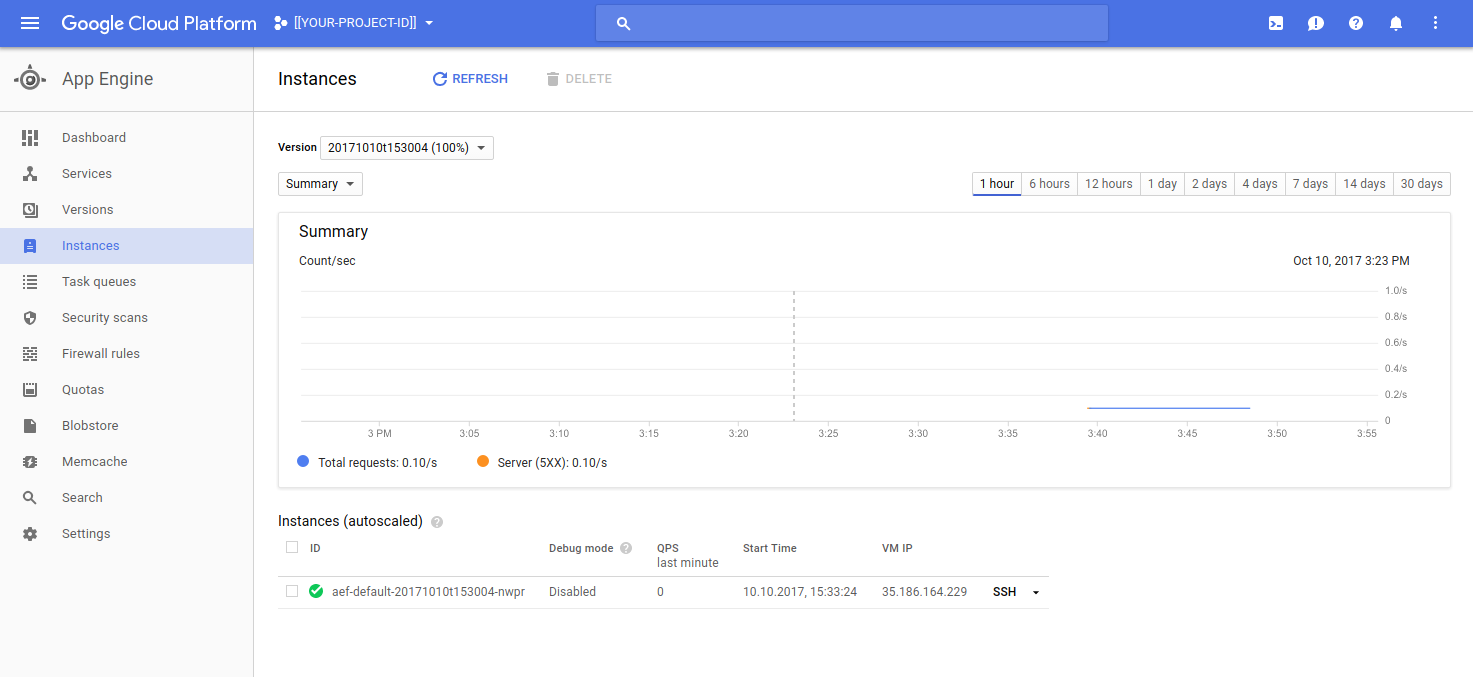The width and height of the screenshot is (1473, 677).
Task: Click the project hexagon icon beside [[YOUR-PROJECT-ID]]
Action: point(280,23)
